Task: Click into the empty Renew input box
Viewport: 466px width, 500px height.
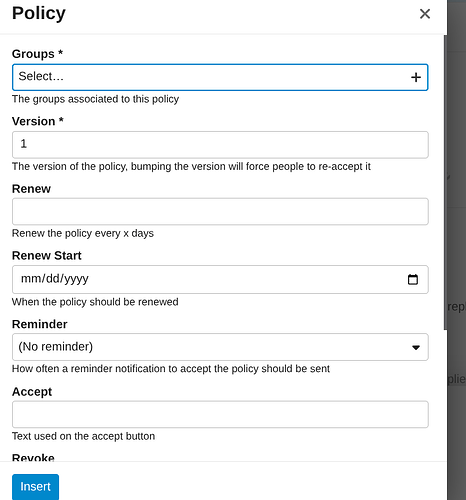Action: click(220, 211)
